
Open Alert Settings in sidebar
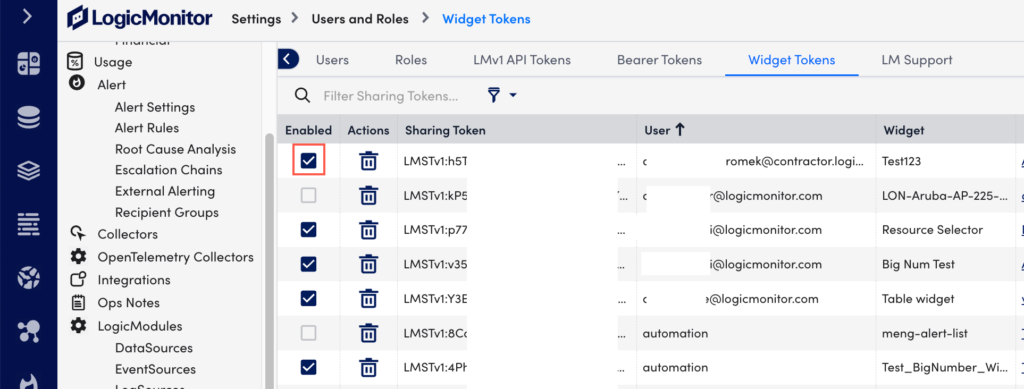click(x=155, y=107)
